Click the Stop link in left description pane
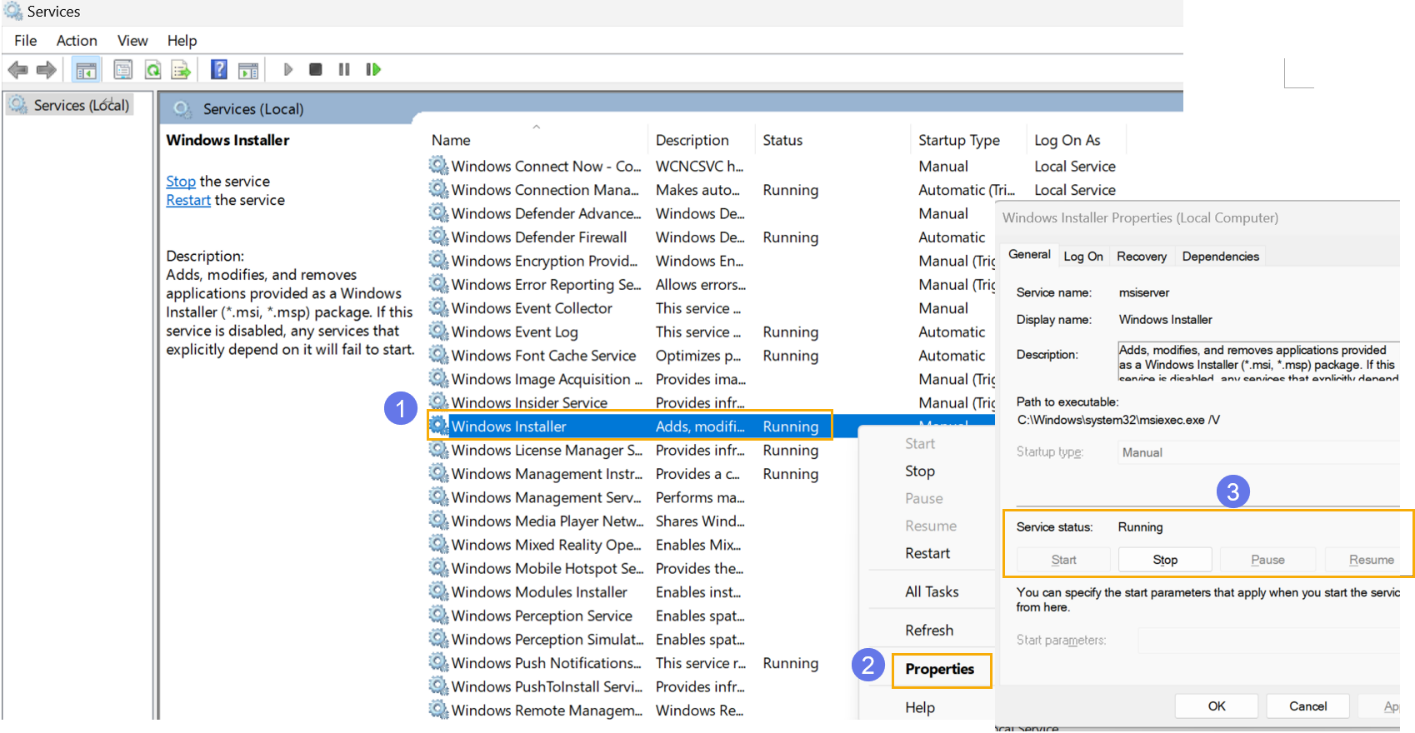Screen dimensions: 1415x733 (x=181, y=181)
